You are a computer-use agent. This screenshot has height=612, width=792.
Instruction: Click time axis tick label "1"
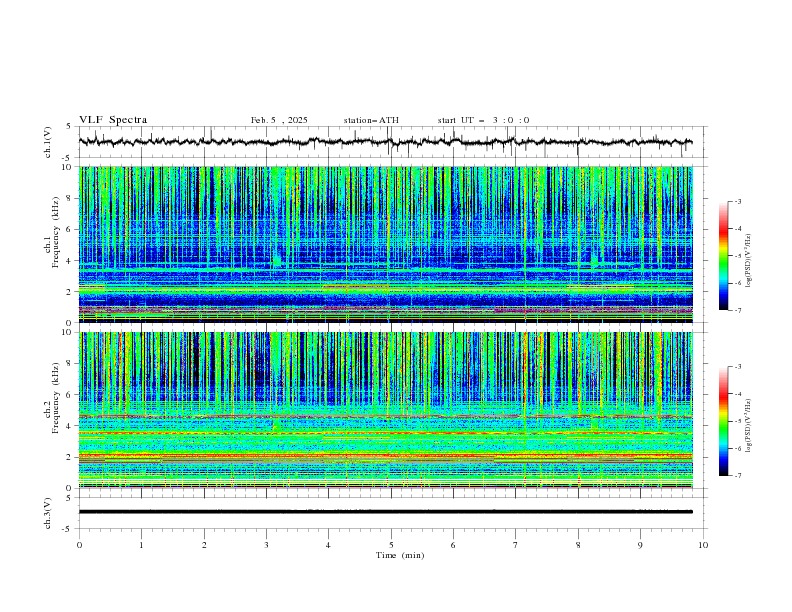(x=141, y=545)
